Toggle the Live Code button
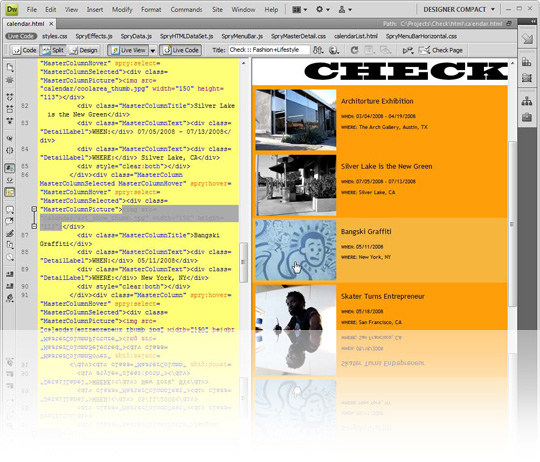Image resolution: width=540 pixels, height=462 pixels. point(181,50)
